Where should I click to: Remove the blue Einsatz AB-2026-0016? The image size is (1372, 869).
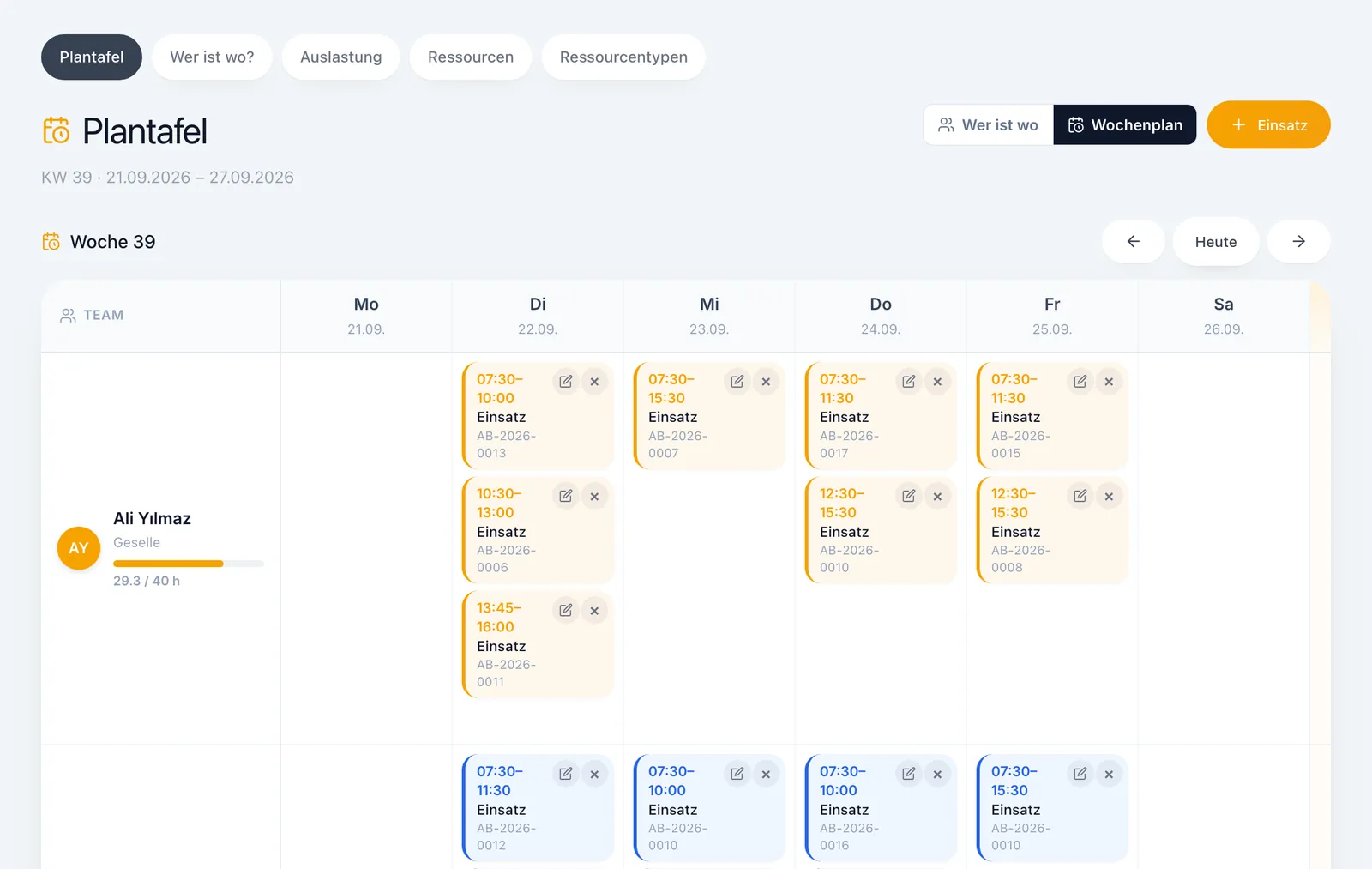pyautogui.click(x=937, y=774)
